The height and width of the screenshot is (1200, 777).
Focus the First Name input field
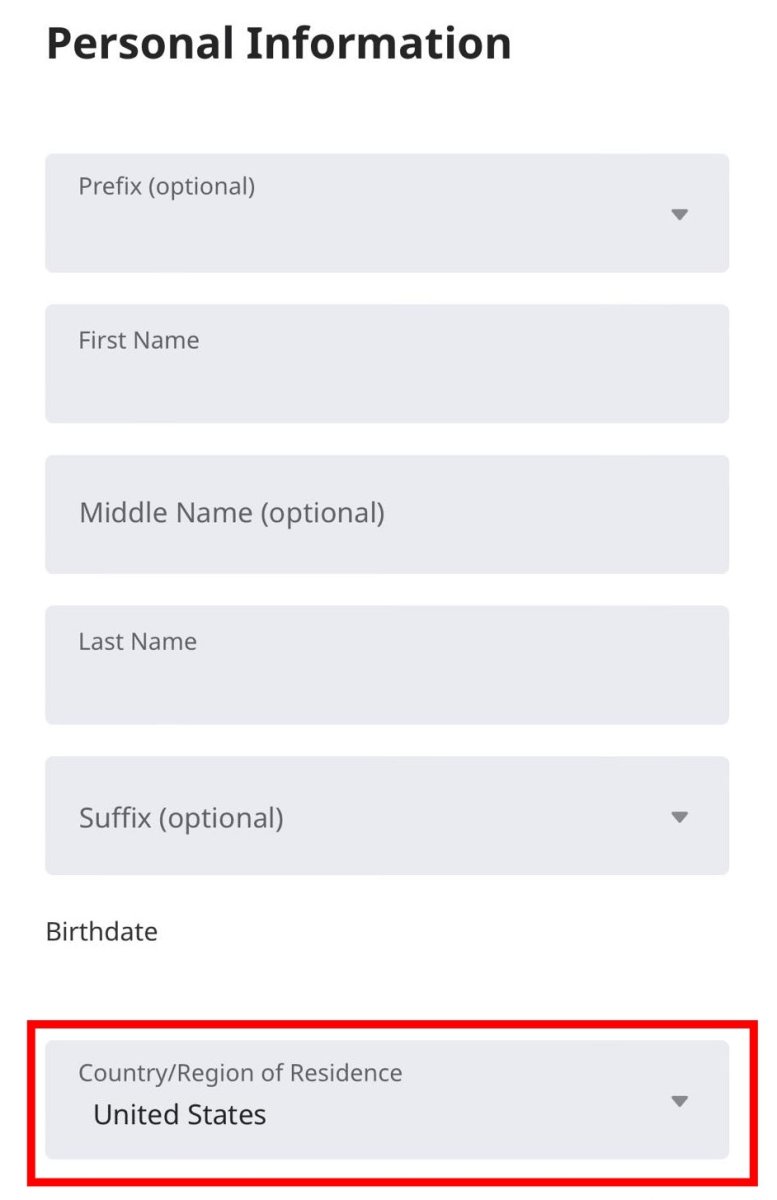387,363
